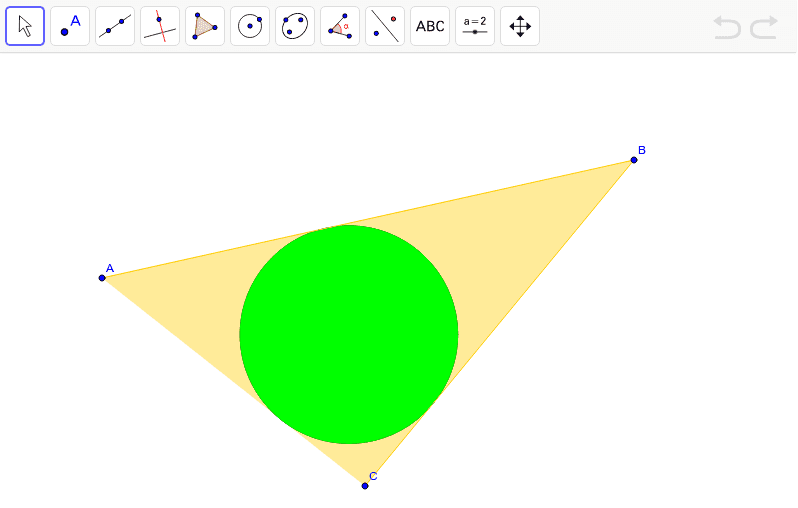Activate the Move Graphics View tool
This screenshot has height=508, width=798.
pos(520,26)
